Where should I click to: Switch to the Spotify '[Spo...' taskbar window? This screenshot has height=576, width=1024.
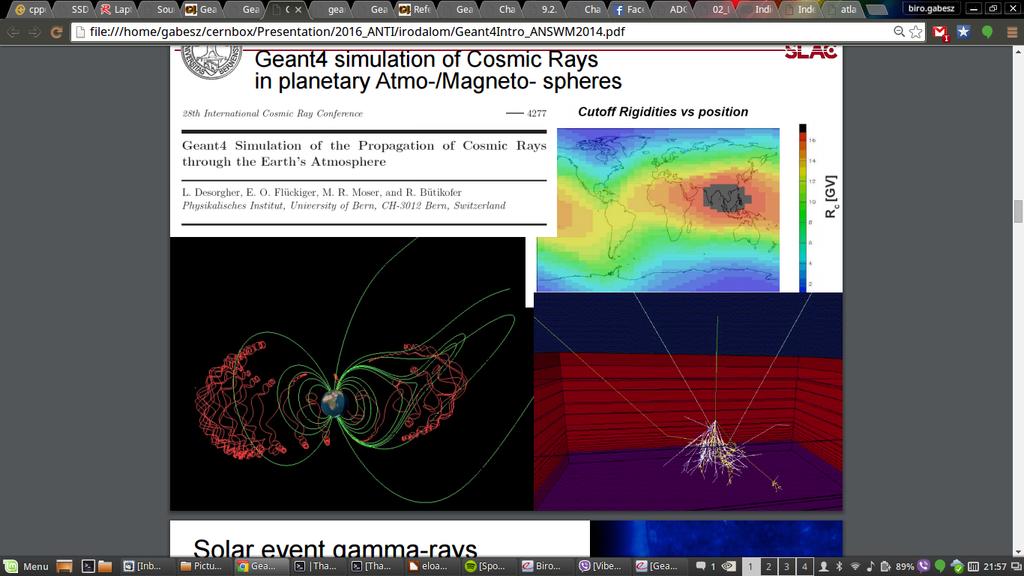pos(486,566)
